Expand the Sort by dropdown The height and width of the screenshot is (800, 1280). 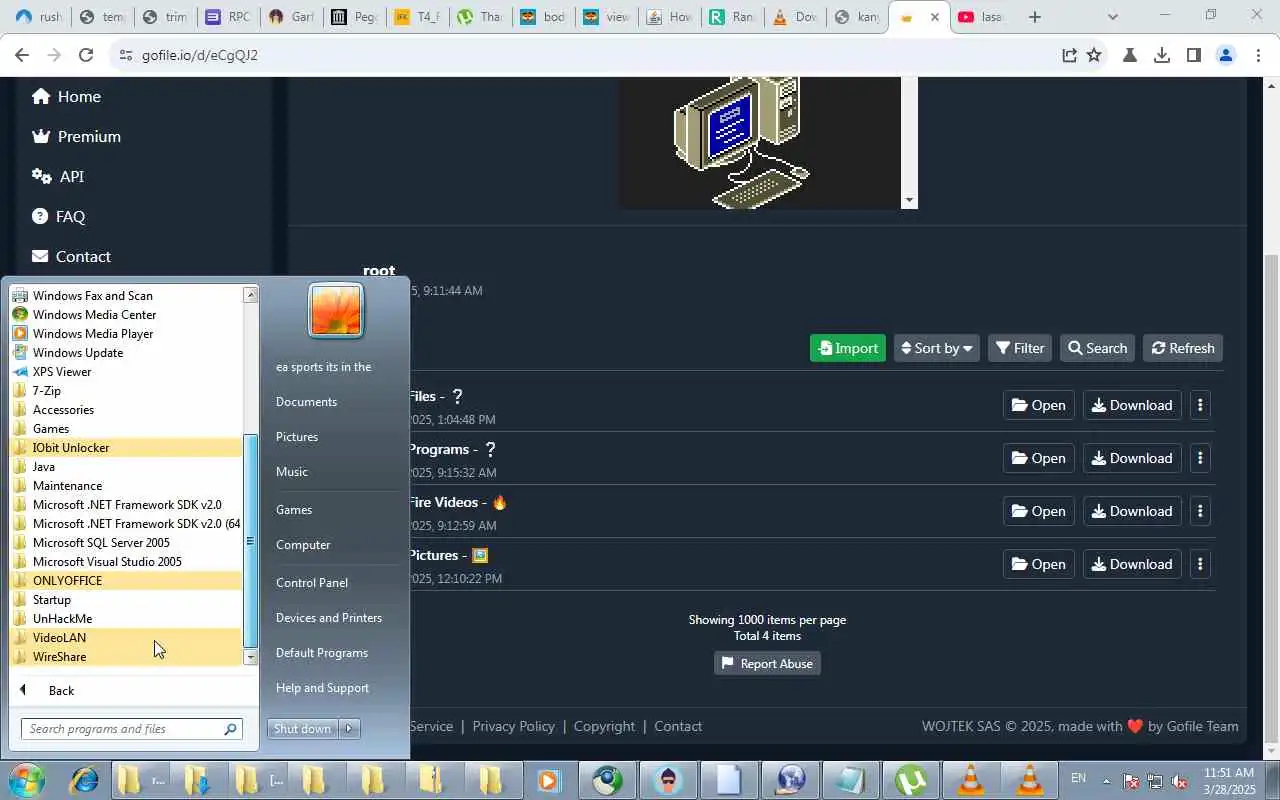pos(937,348)
